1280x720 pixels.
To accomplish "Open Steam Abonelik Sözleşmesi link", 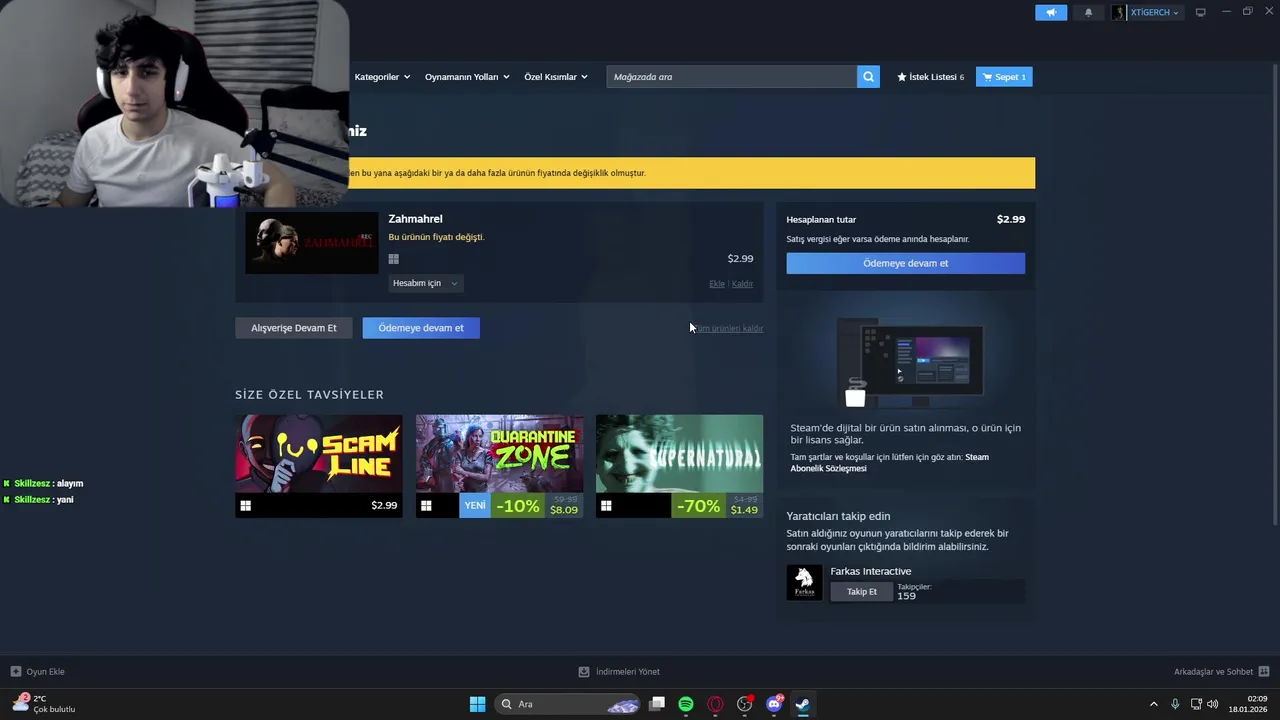I will click(x=889, y=463).
